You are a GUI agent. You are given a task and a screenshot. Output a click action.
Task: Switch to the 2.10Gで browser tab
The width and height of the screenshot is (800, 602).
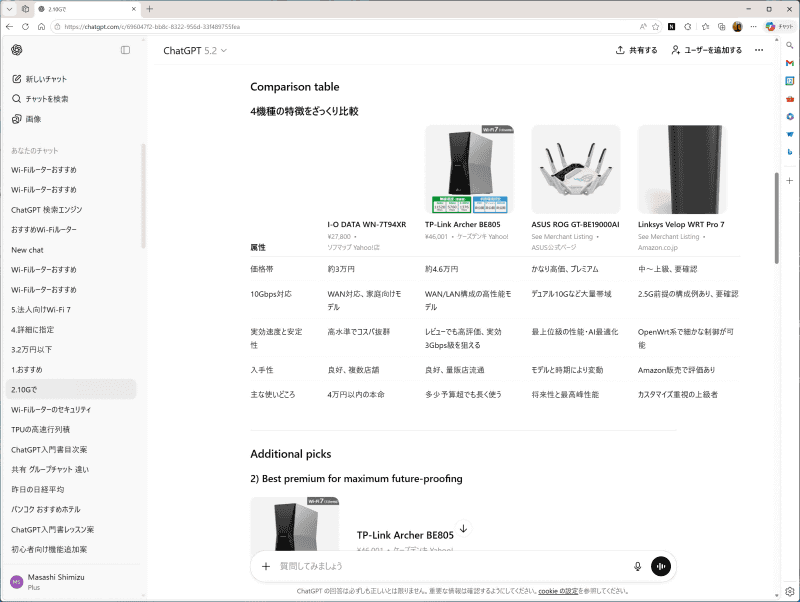[x=58, y=8]
